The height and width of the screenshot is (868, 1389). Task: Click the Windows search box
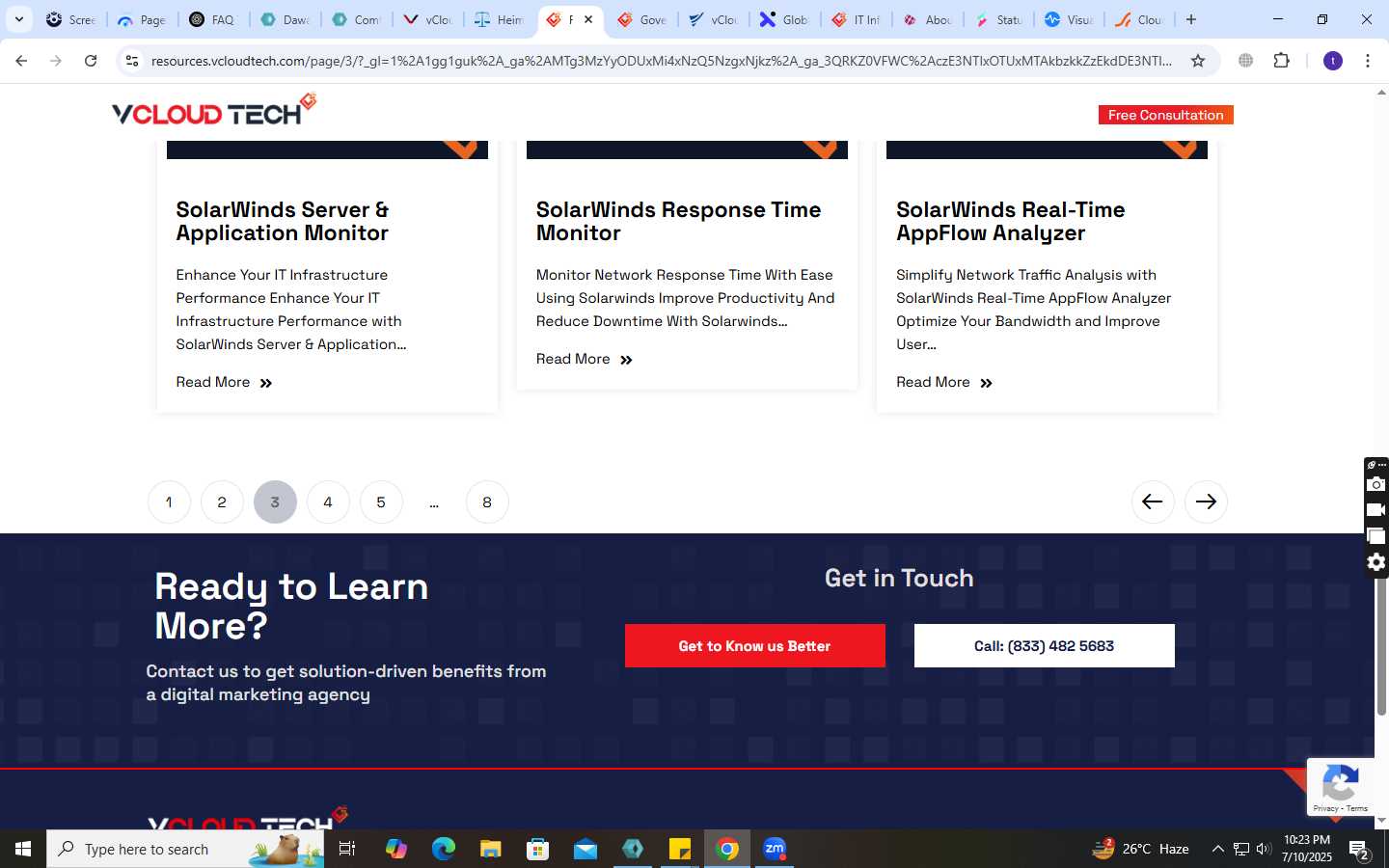(185, 849)
